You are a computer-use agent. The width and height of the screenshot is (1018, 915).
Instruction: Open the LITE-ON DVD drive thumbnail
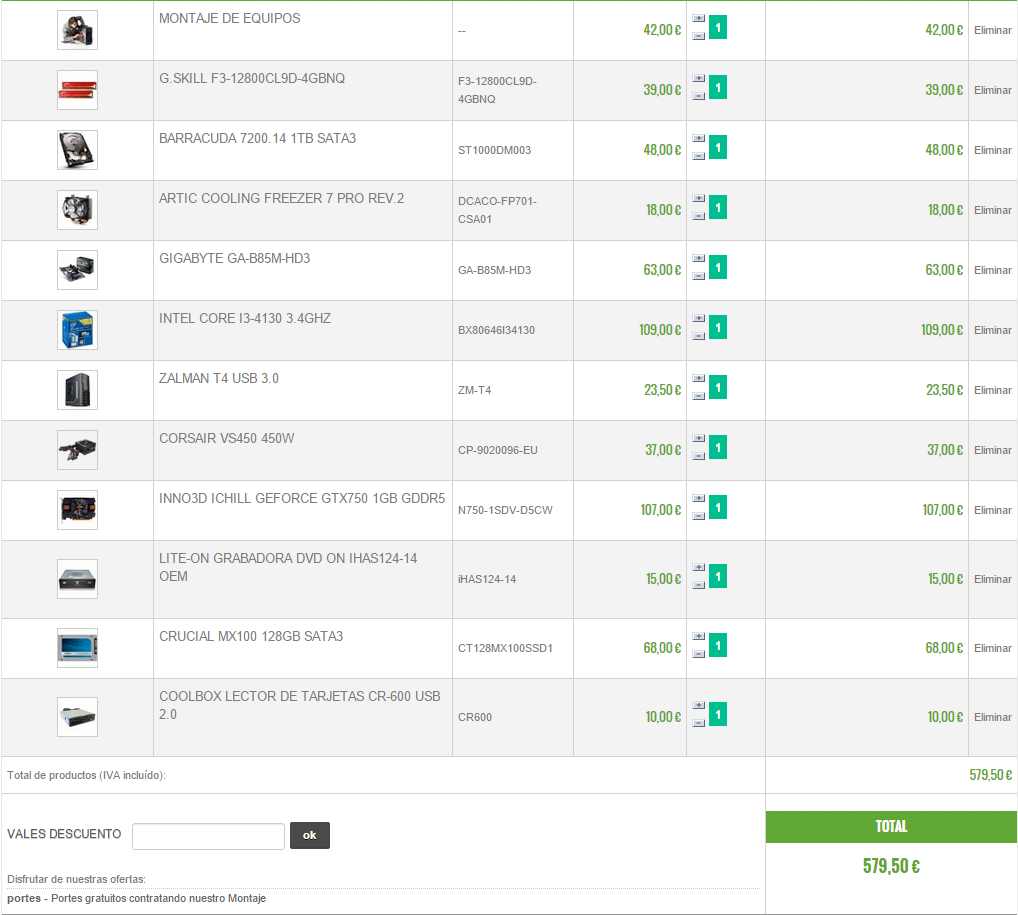(x=77, y=579)
